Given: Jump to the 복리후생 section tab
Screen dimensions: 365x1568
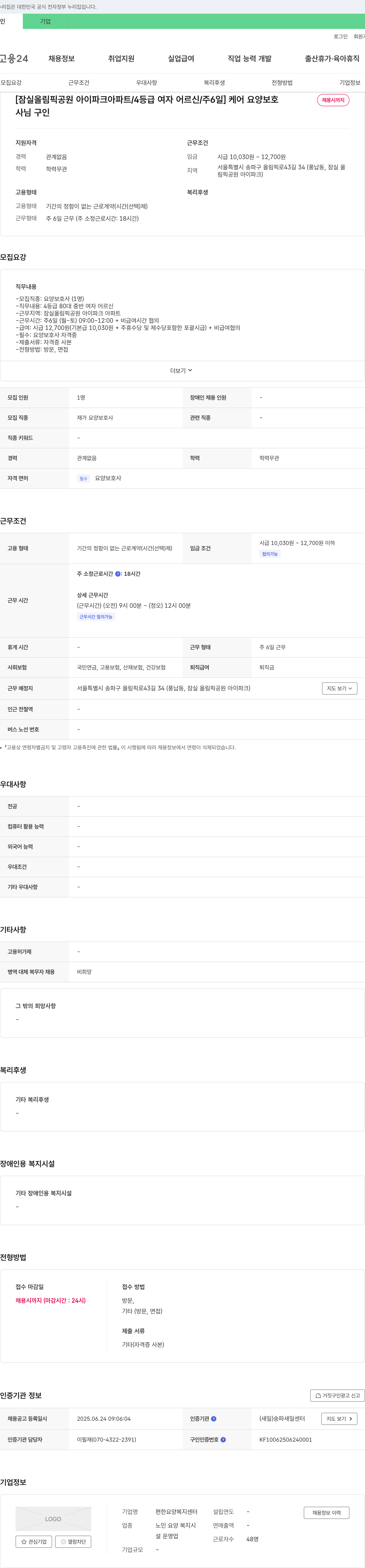Looking at the screenshot, I should tap(214, 83).
